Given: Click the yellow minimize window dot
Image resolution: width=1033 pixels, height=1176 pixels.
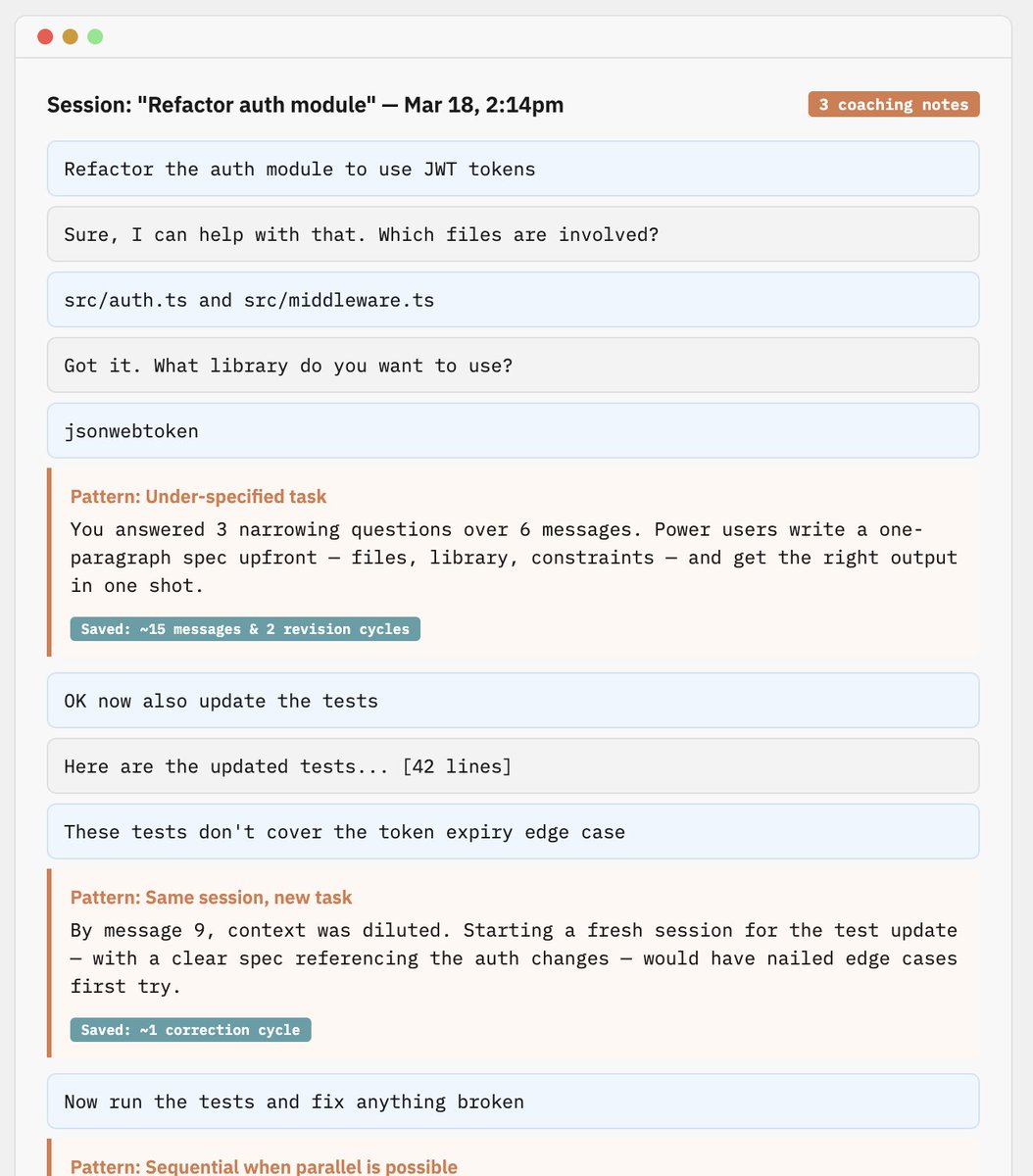Looking at the screenshot, I should click(x=71, y=37).
